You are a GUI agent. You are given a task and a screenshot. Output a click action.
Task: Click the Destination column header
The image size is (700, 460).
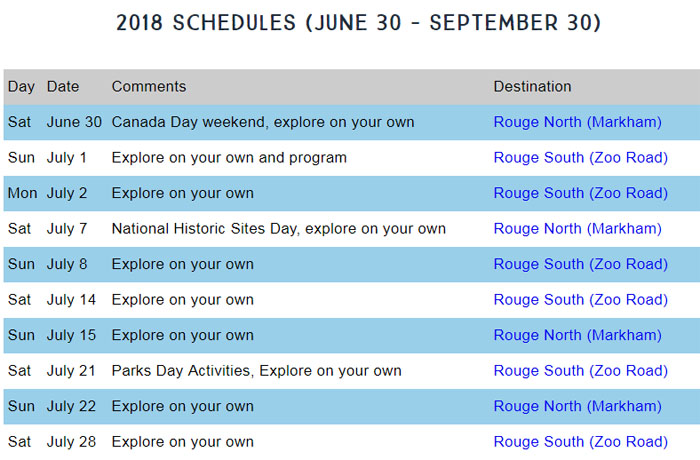pos(532,87)
